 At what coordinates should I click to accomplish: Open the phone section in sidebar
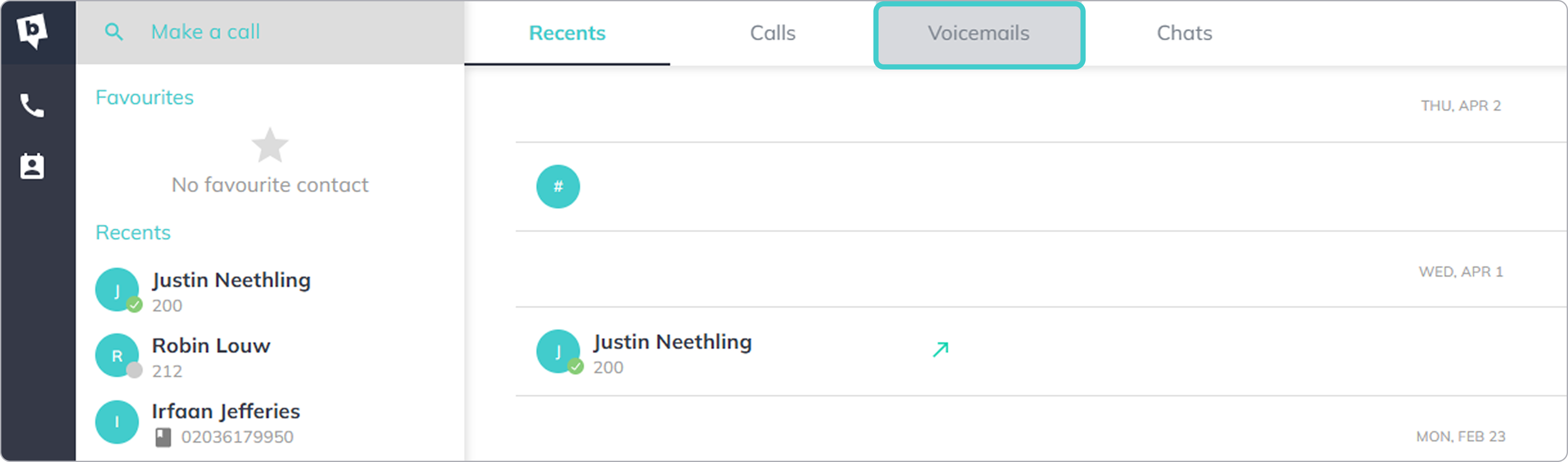(x=32, y=106)
